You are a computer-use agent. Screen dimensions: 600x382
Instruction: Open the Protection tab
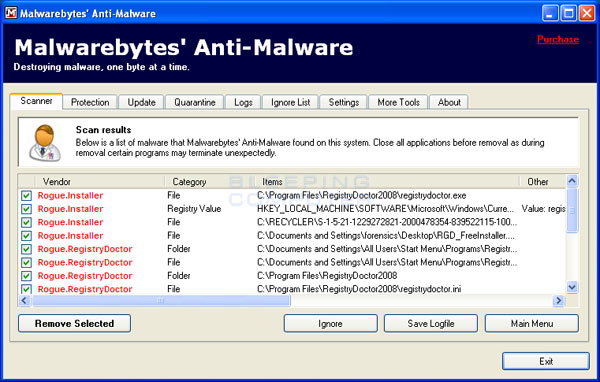(90, 102)
